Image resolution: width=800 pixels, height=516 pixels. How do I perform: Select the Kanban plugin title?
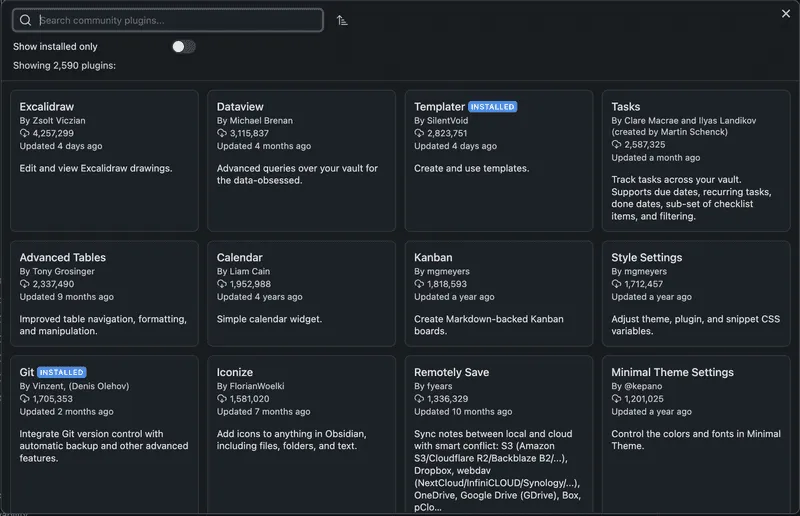433,257
